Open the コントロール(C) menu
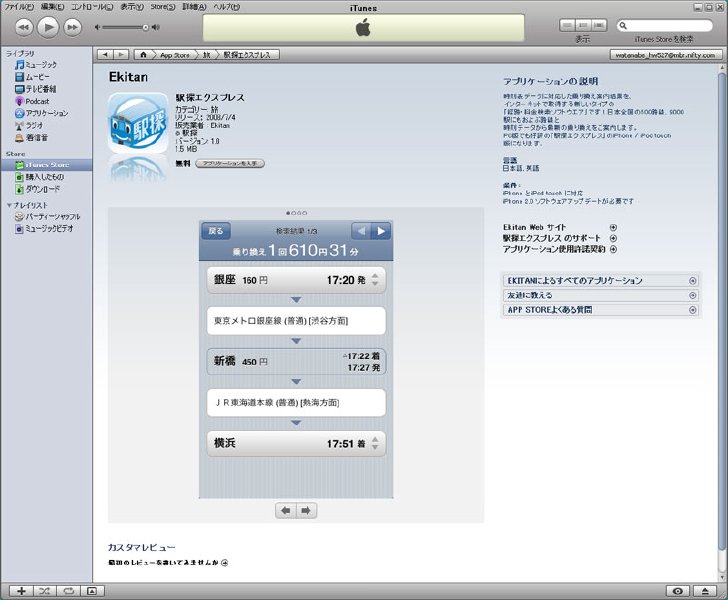Screen dimensions: 728x600 [x=92, y=7]
